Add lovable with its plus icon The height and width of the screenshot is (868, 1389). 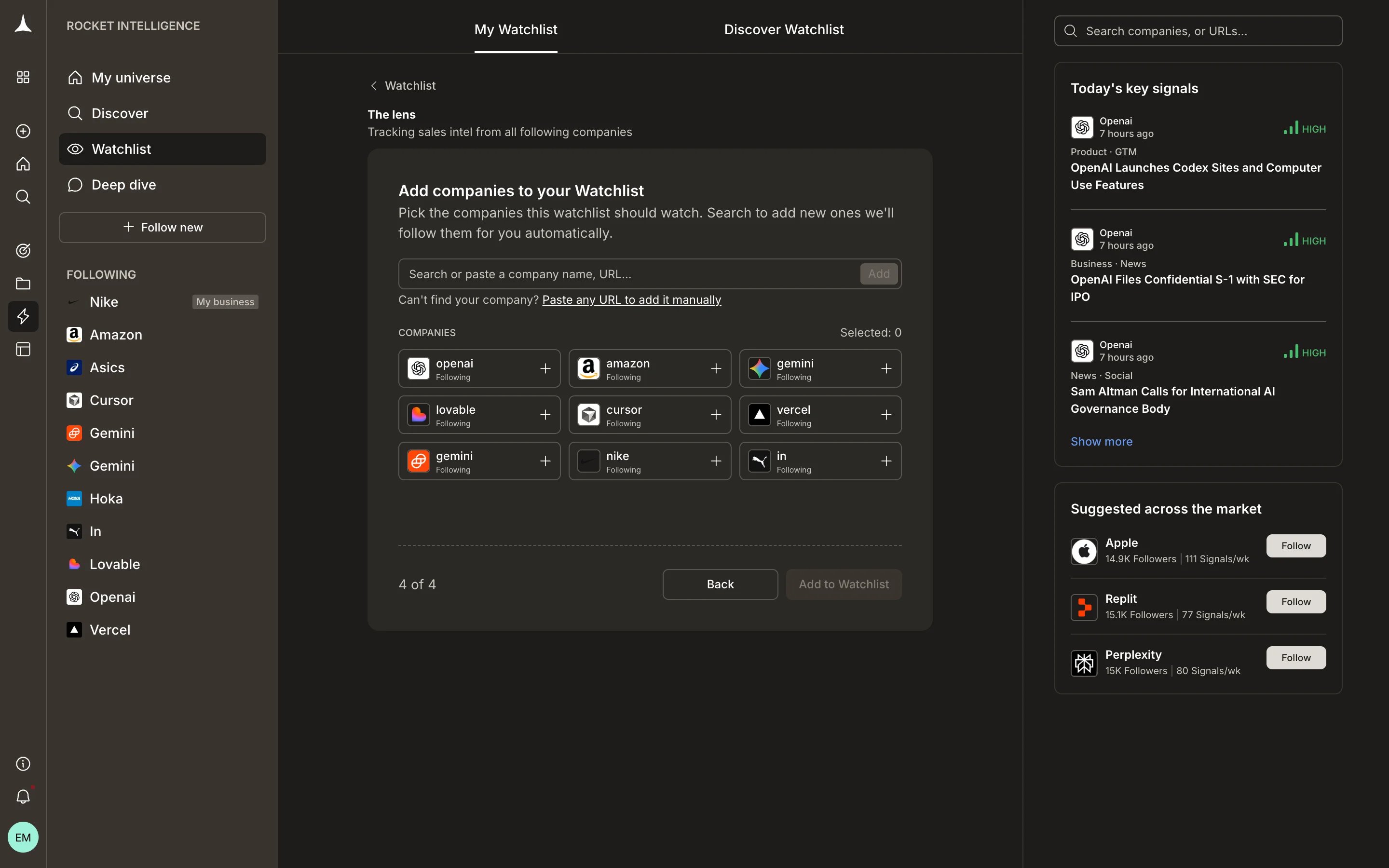click(545, 415)
